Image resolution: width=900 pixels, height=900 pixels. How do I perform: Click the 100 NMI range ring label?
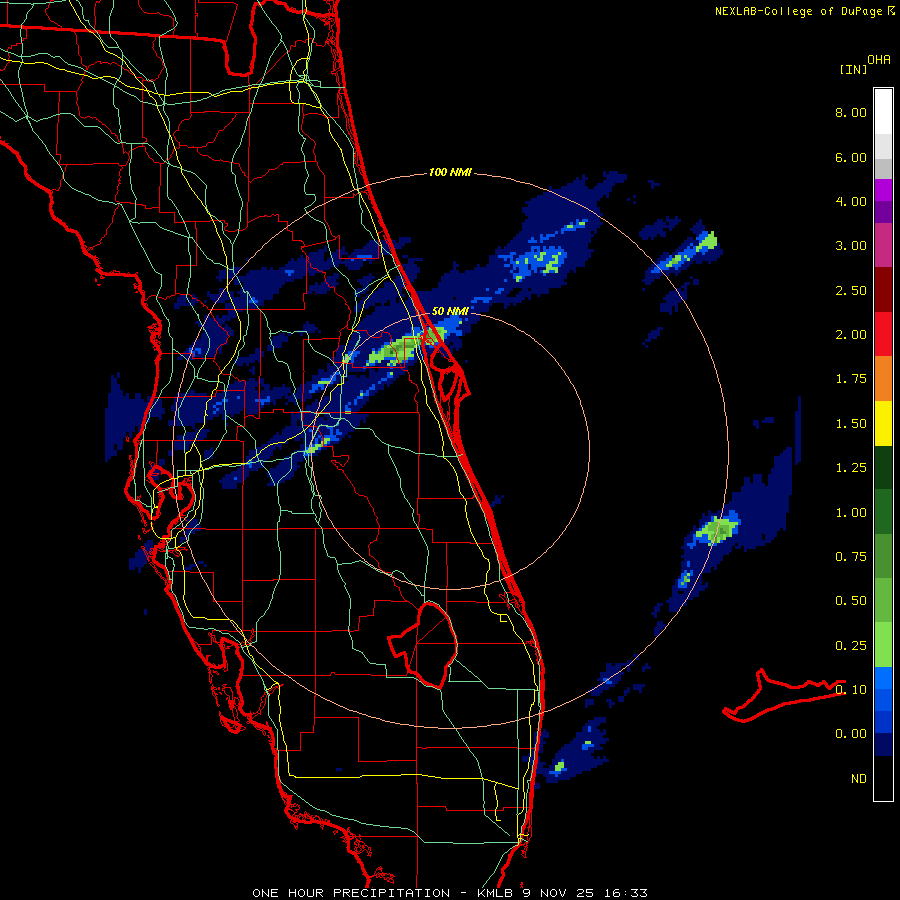click(x=450, y=172)
